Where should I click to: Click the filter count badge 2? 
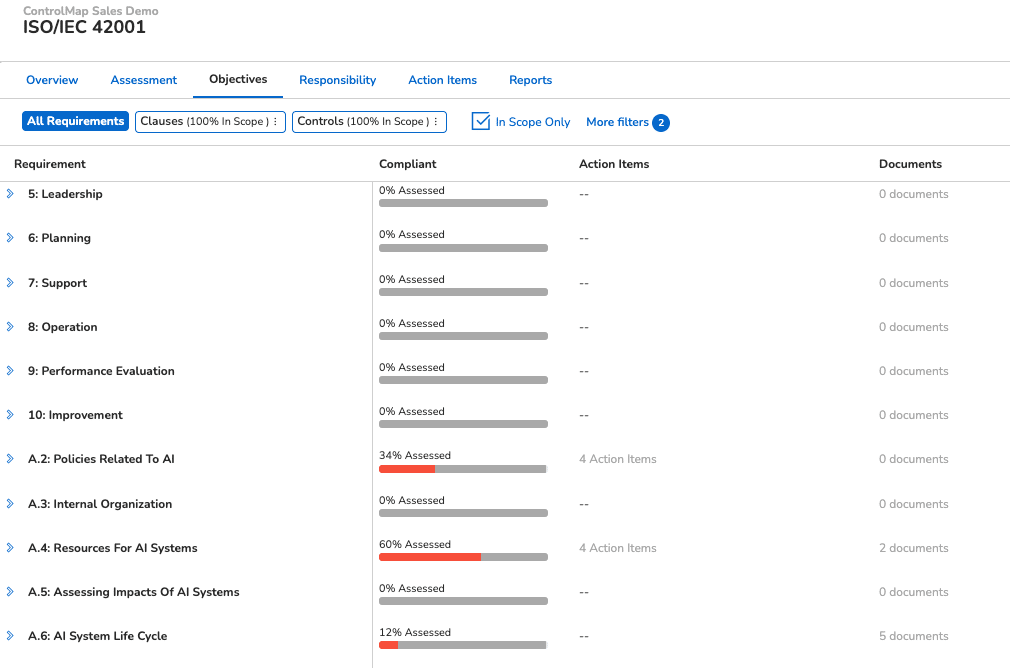pyautogui.click(x=661, y=122)
